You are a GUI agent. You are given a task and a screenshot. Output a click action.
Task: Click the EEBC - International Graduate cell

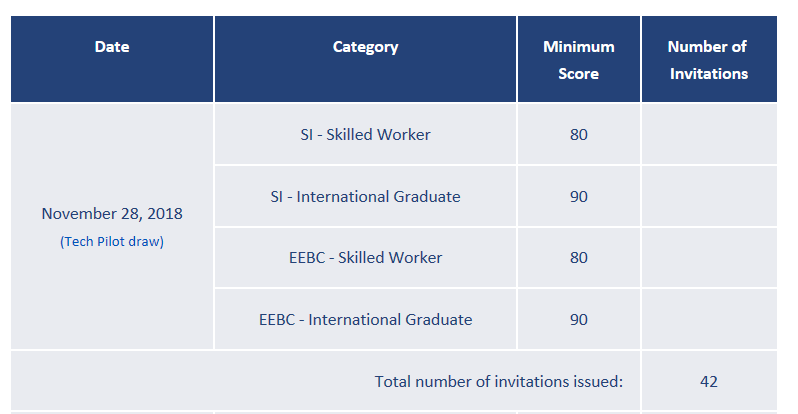click(365, 320)
